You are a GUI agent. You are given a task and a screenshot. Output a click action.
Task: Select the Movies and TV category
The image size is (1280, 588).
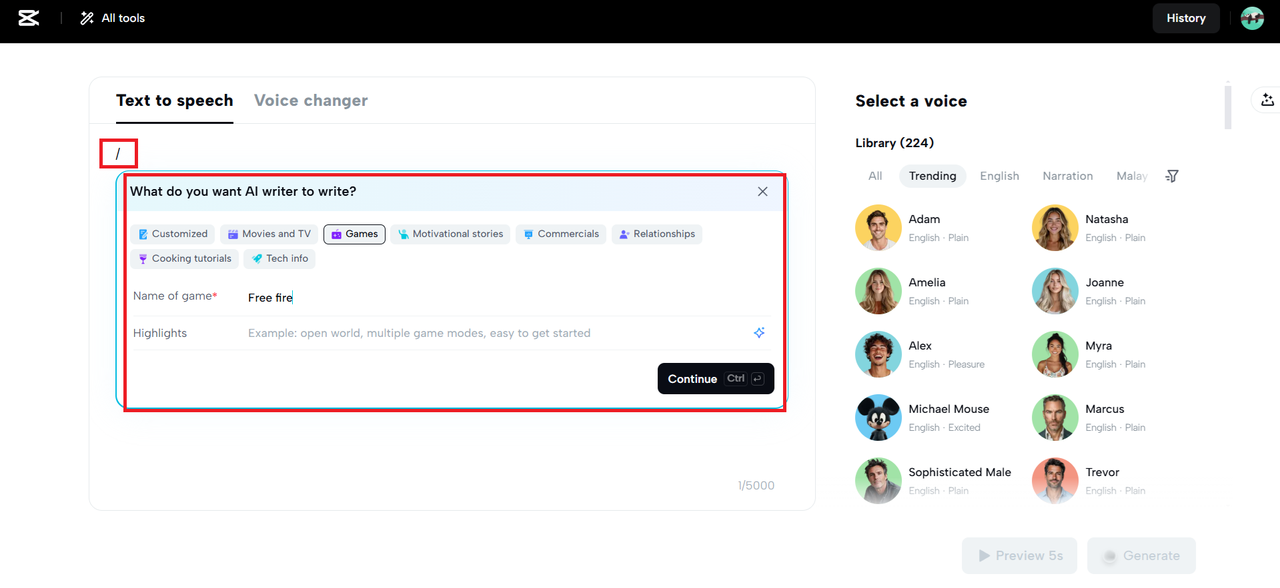[269, 234]
